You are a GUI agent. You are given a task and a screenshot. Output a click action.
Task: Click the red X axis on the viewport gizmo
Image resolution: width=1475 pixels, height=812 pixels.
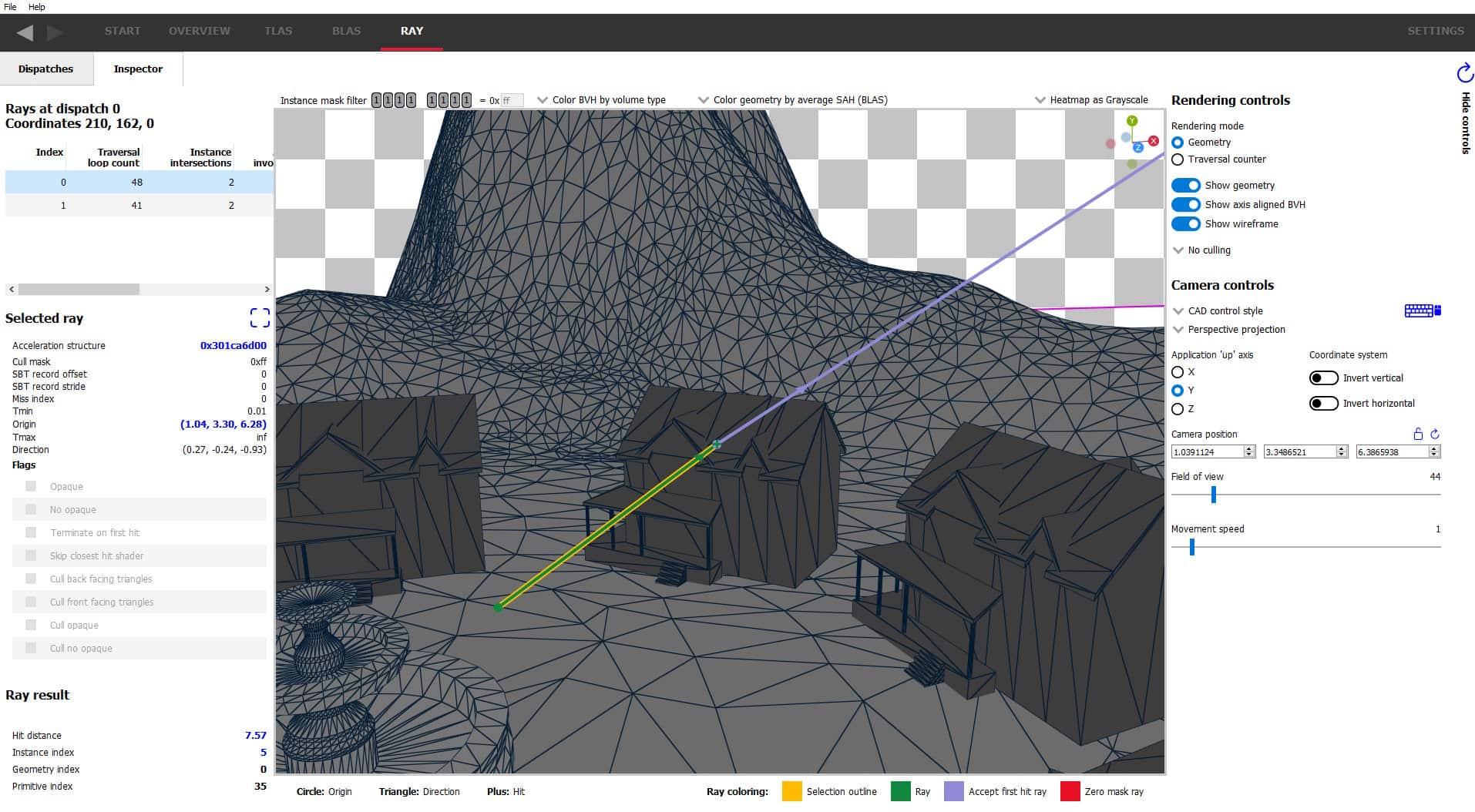pyautogui.click(x=1153, y=141)
